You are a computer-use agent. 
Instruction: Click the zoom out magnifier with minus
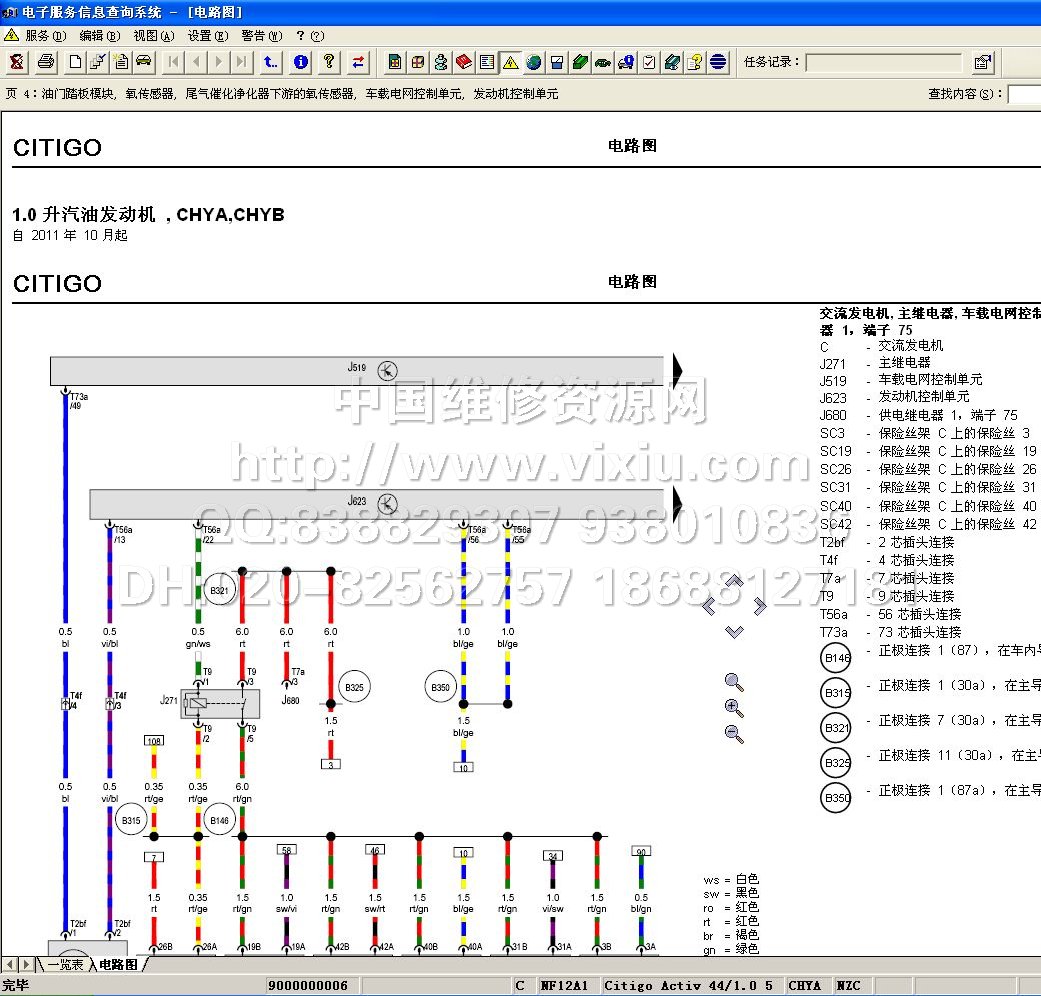click(734, 734)
